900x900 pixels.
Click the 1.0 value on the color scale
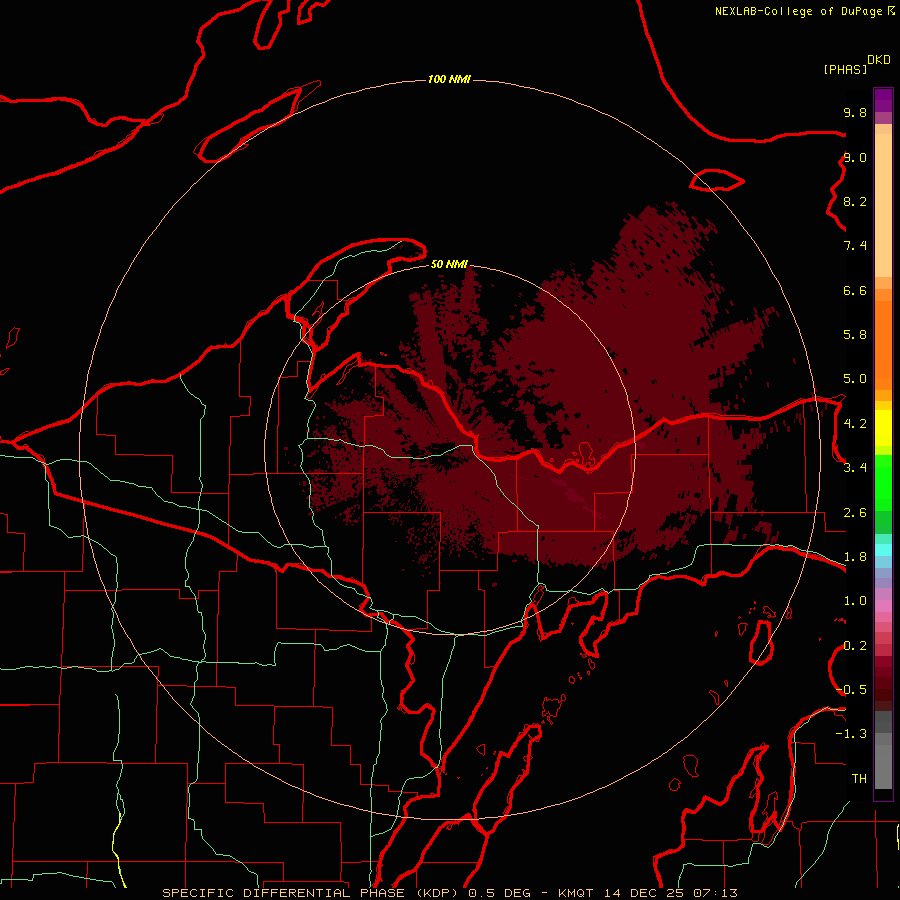point(855,601)
